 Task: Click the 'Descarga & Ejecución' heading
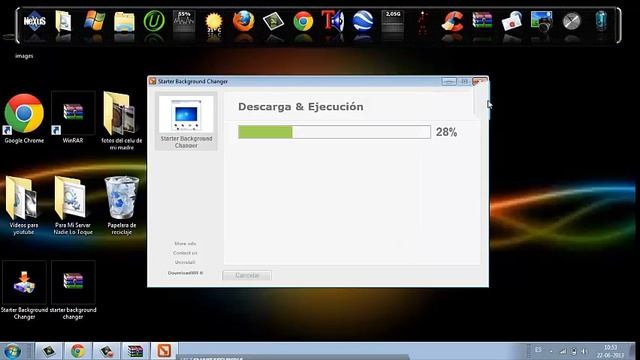(x=301, y=107)
